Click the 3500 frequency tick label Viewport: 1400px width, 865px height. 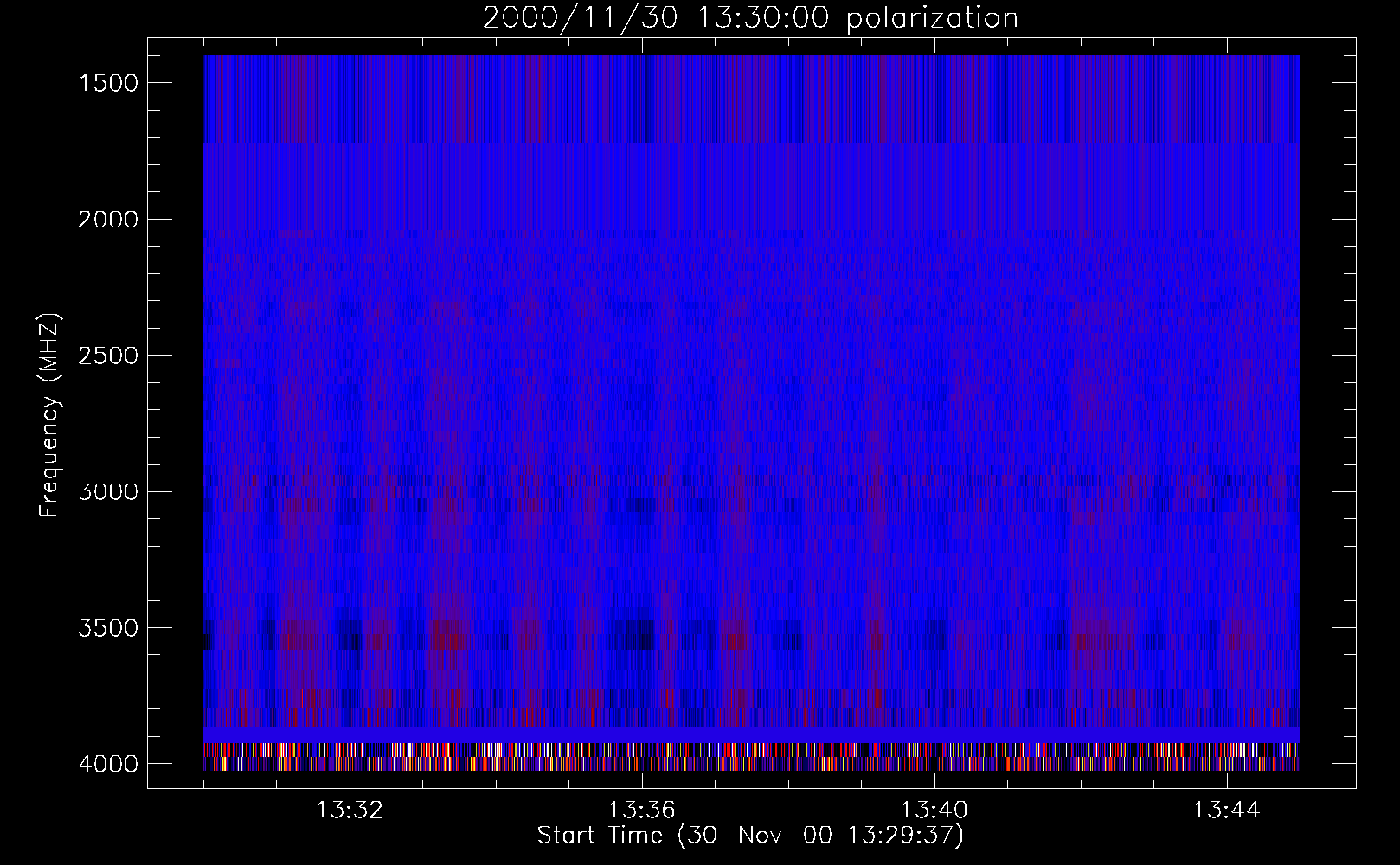[108, 628]
